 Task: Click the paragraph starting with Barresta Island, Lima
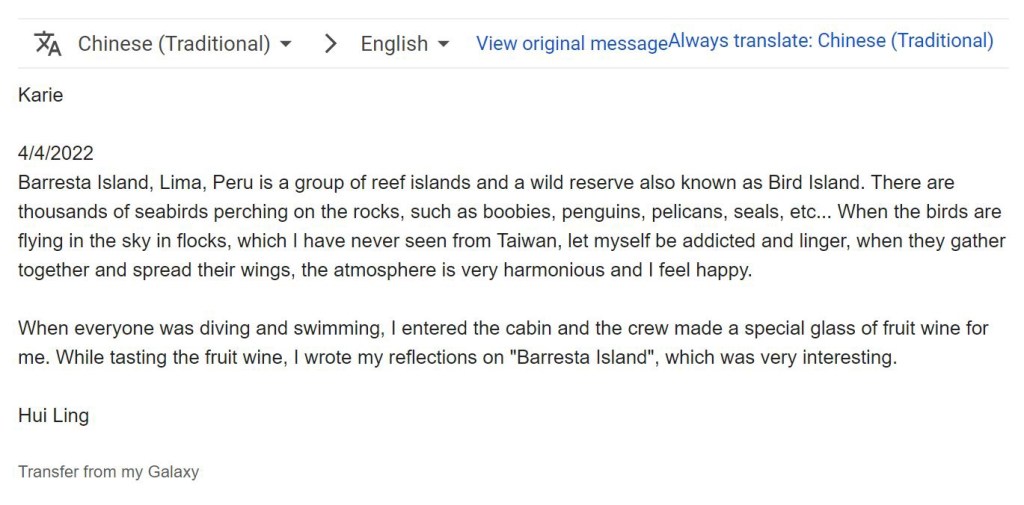pos(400,226)
